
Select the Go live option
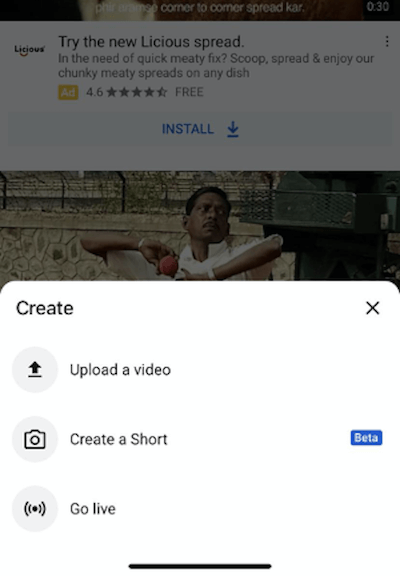click(200, 509)
